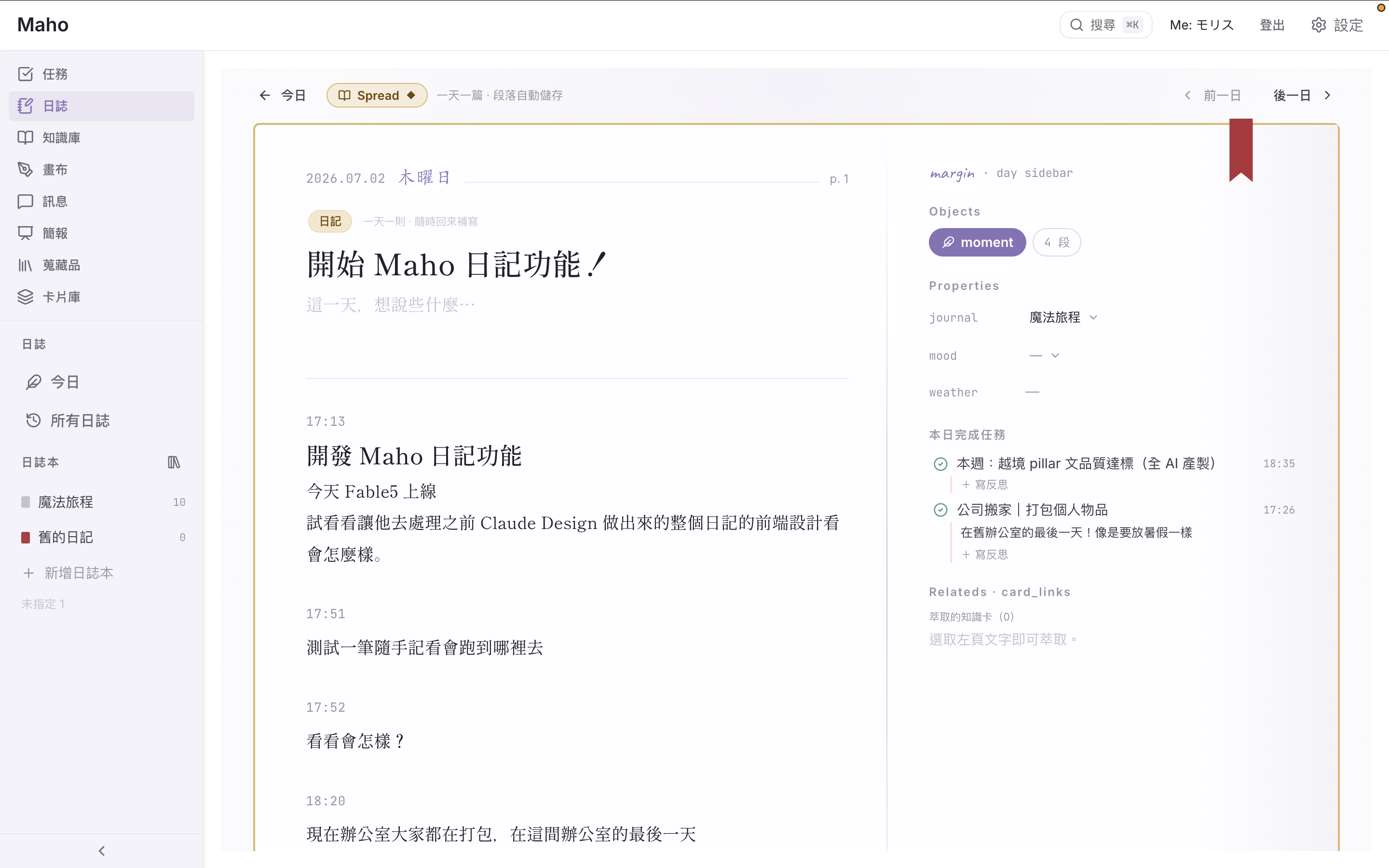Click the red swatch of 舊的日記

[25, 537]
